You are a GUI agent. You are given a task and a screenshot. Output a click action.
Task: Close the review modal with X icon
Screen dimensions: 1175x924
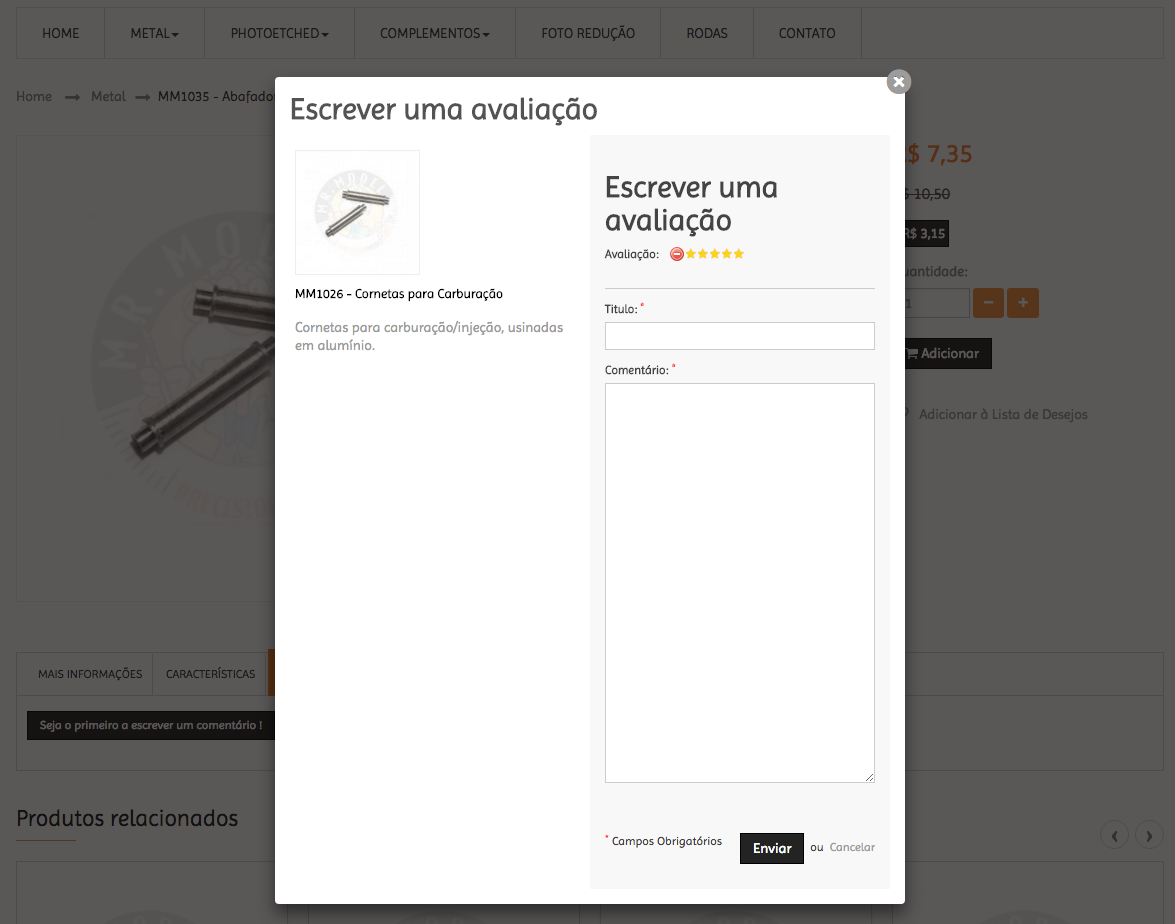point(898,82)
